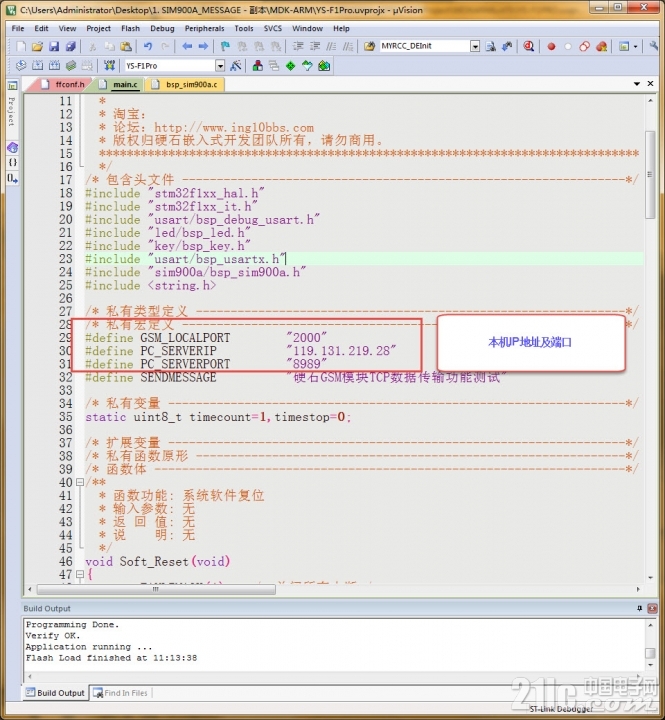
Task: Switch to the ffconf.h tab
Action: [x=63, y=84]
